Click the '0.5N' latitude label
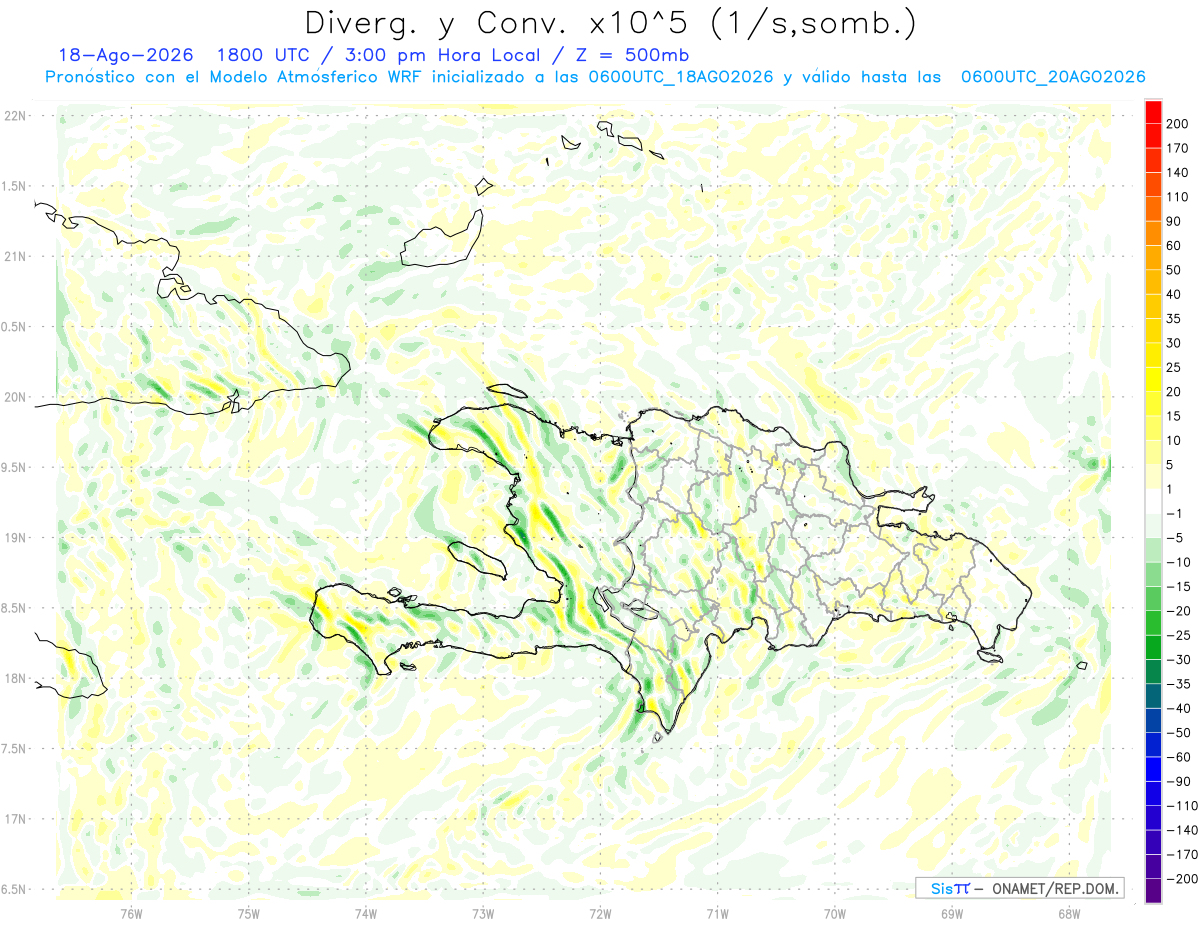 14,327
